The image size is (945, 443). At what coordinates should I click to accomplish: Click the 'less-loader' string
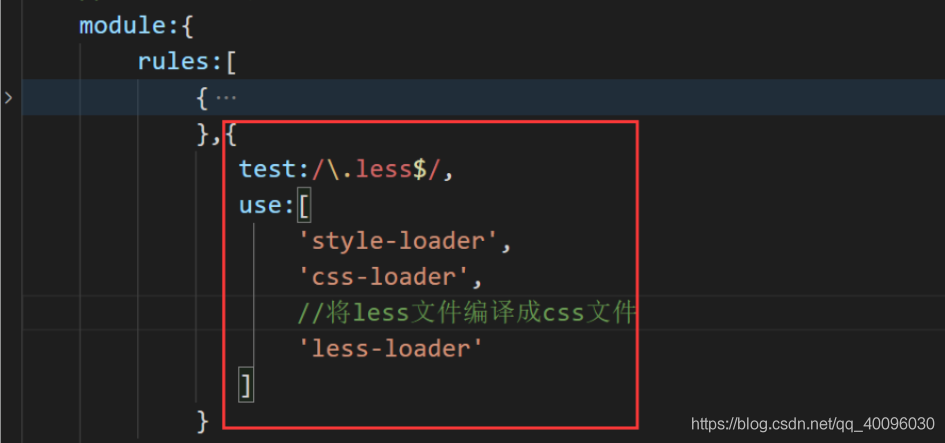point(391,348)
